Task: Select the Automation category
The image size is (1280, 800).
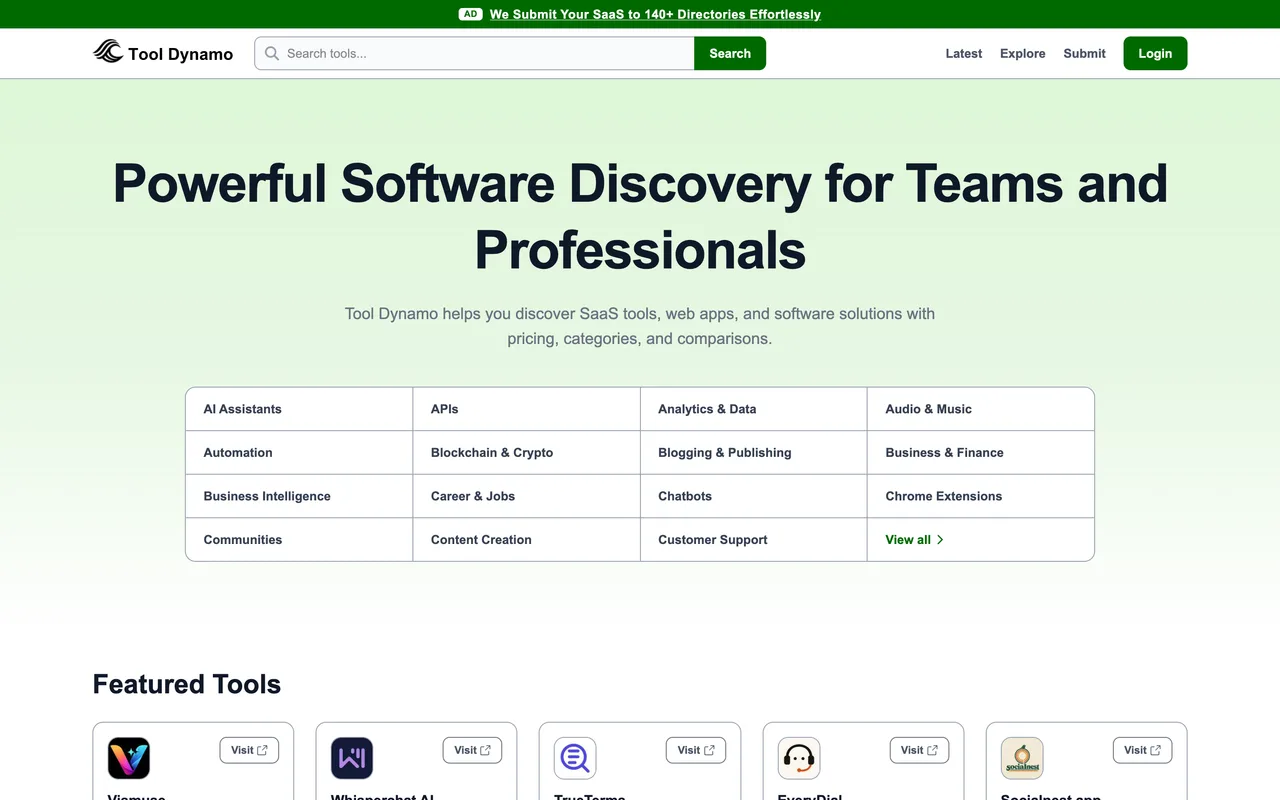Action: tap(299, 453)
